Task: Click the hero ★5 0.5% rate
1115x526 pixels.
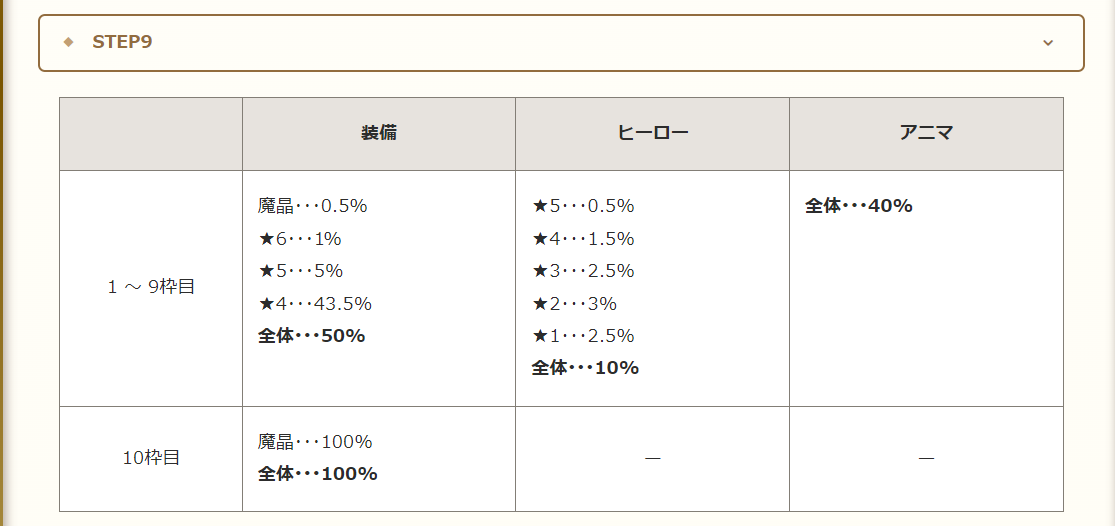Action: [x=582, y=206]
